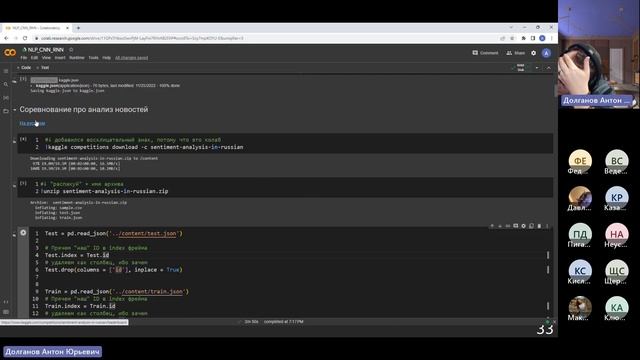Share this page icon in address bar
This screenshot has height=360, width=640.
tap(503, 38)
